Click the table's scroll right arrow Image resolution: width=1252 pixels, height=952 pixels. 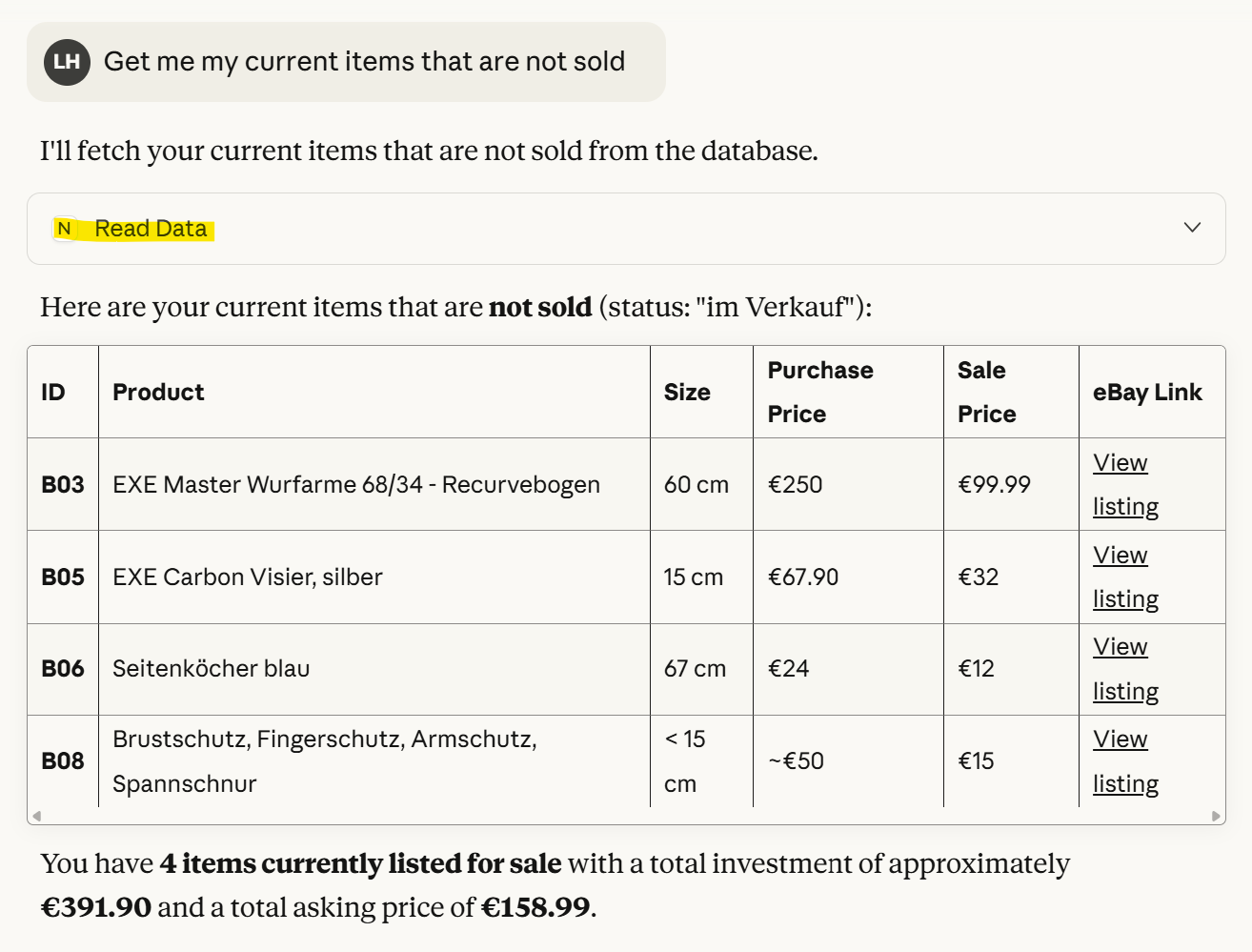click(x=1216, y=816)
